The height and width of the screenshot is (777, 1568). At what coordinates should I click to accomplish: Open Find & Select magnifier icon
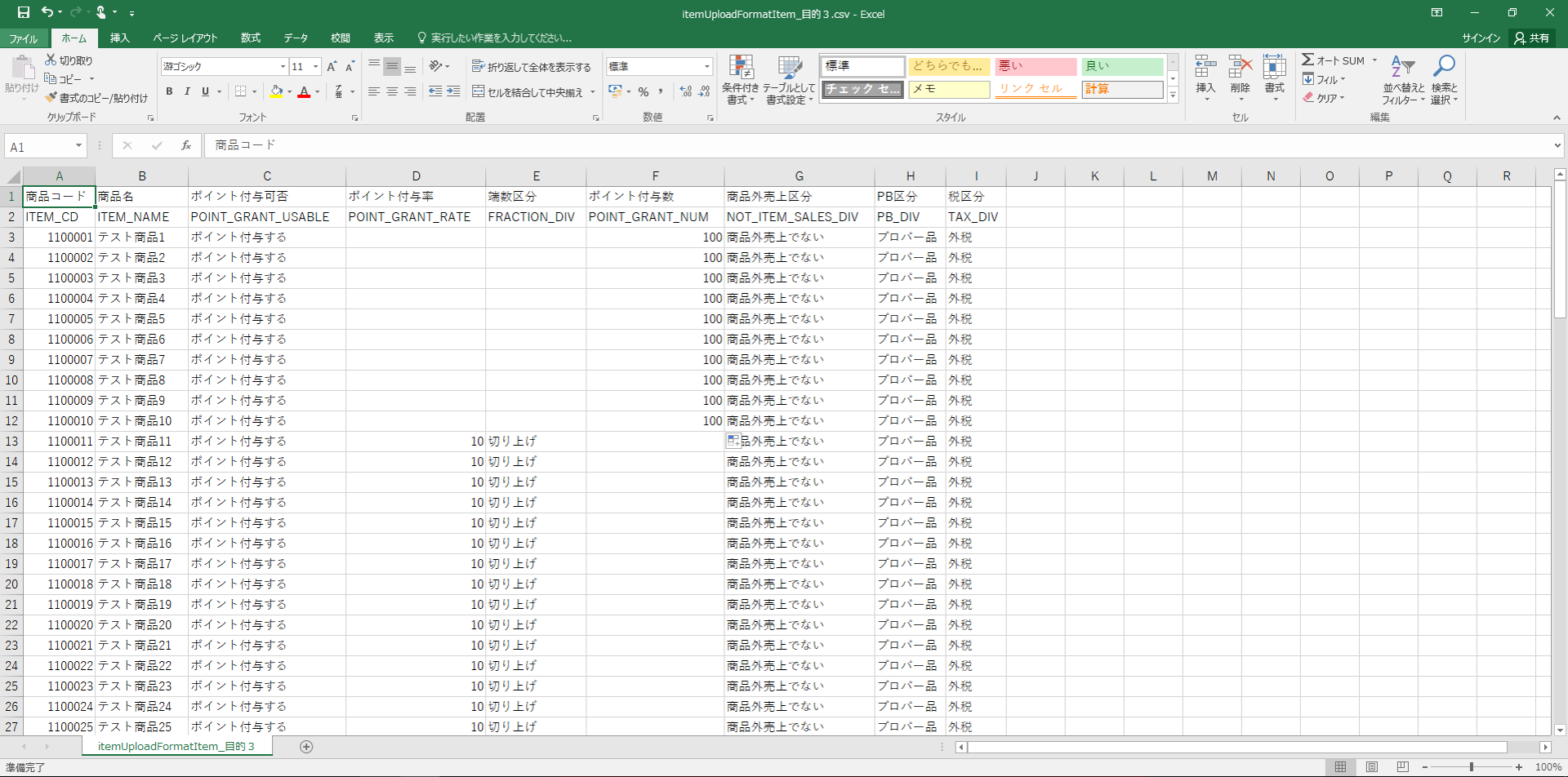(1444, 67)
